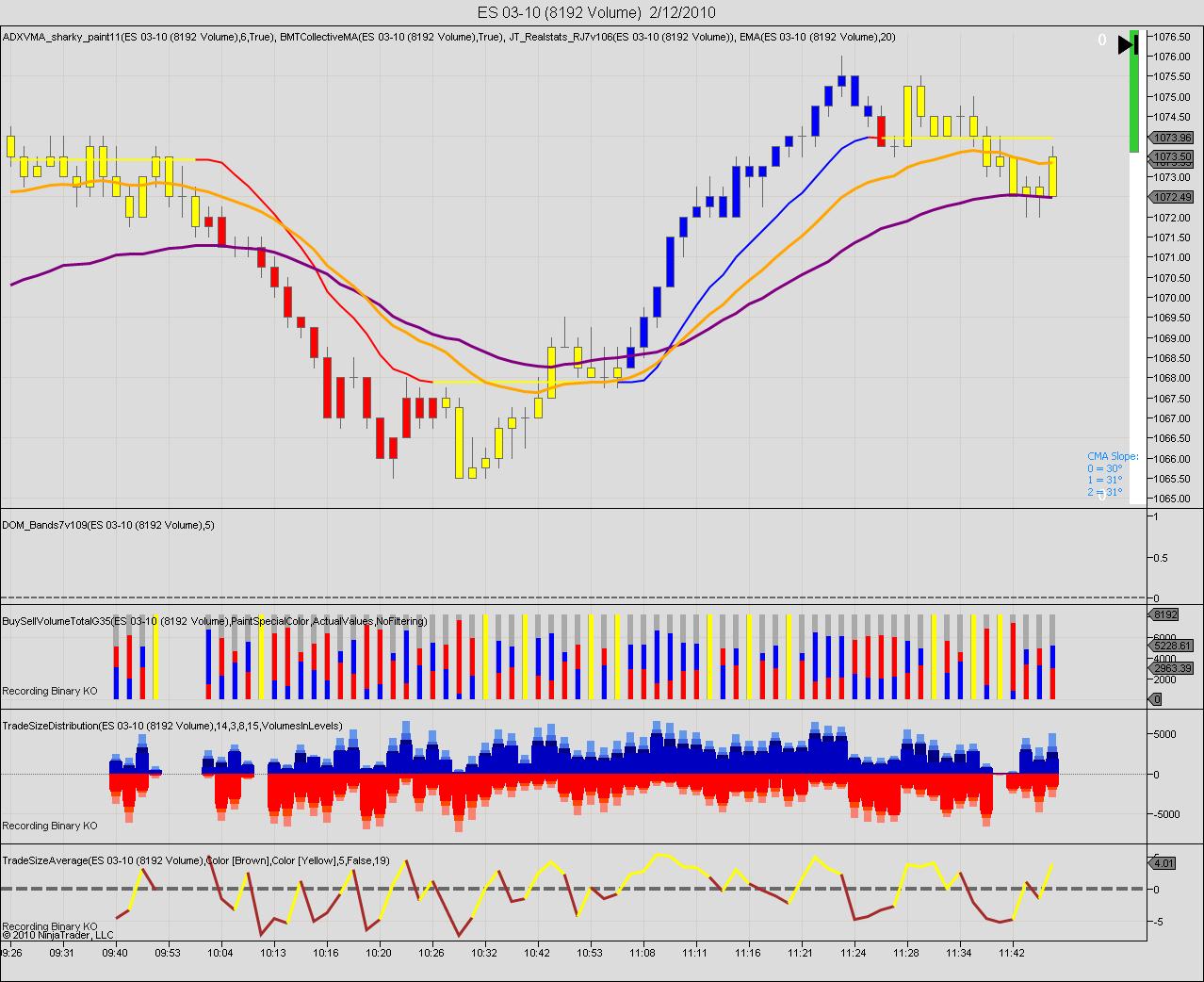The height and width of the screenshot is (982, 1204).
Task: Click the 1068.00 price axis label
Action: [1171, 378]
